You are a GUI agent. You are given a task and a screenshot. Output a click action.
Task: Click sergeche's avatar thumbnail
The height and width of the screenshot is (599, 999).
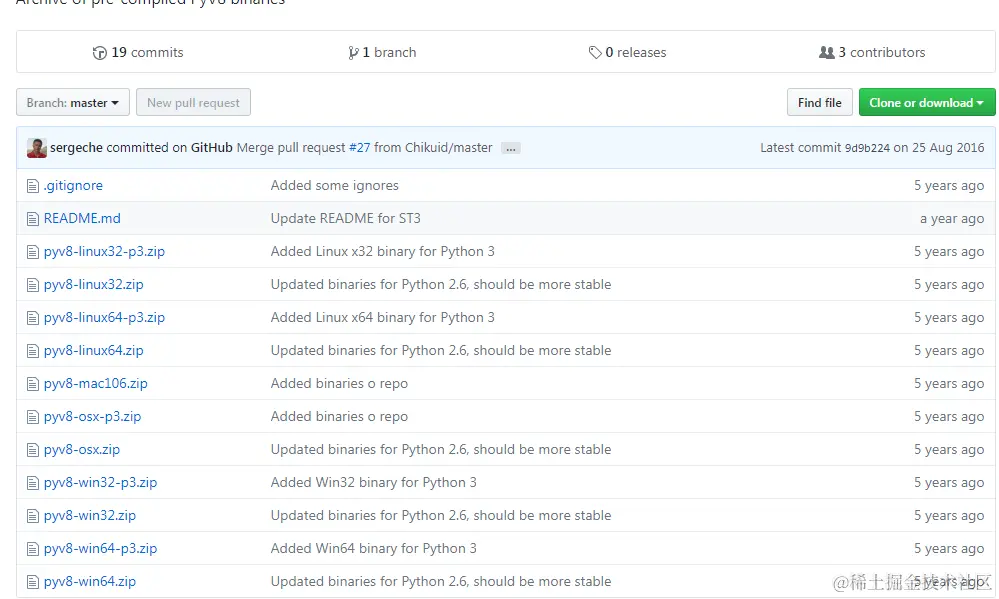click(x=37, y=148)
